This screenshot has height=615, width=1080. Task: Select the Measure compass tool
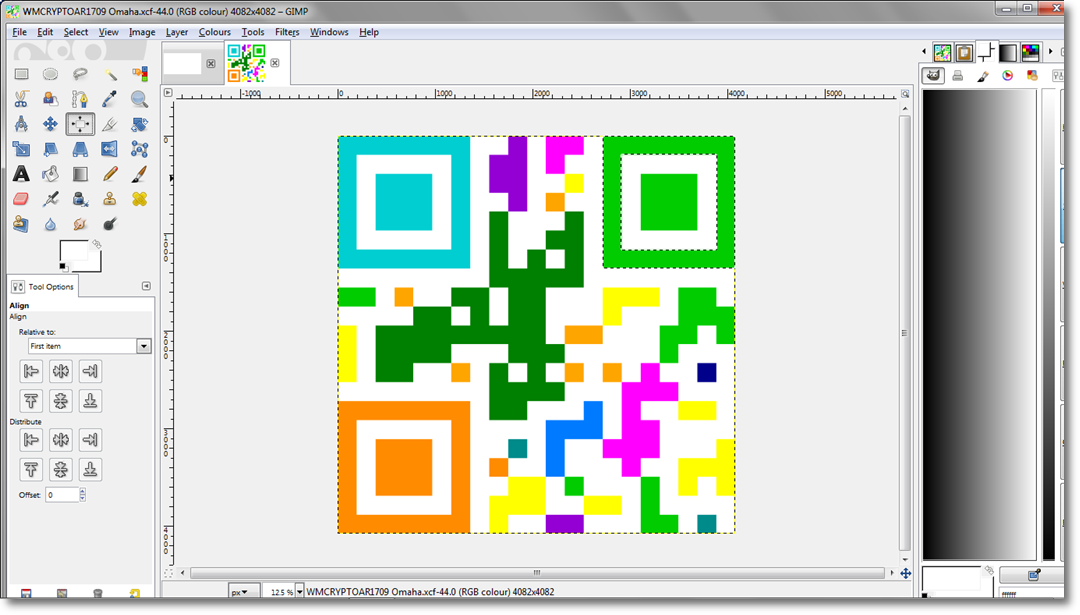pyautogui.click(x=21, y=124)
